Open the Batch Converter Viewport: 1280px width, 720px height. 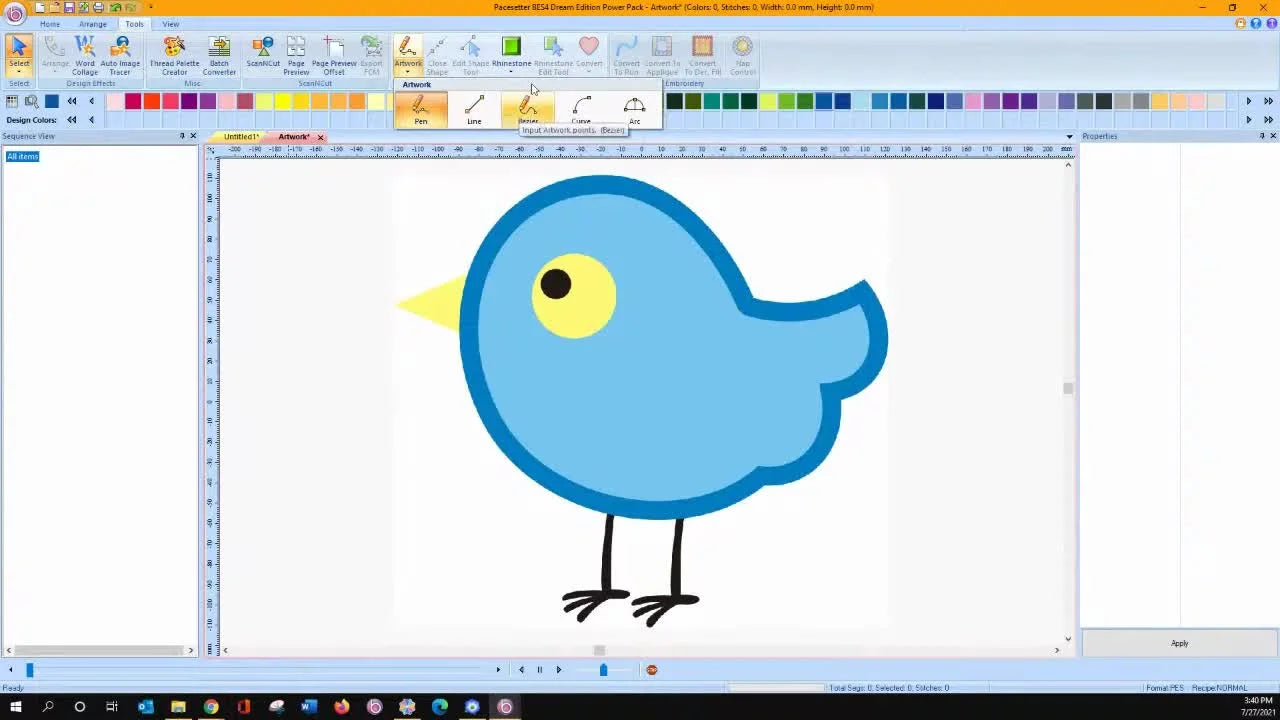click(x=219, y=56)
